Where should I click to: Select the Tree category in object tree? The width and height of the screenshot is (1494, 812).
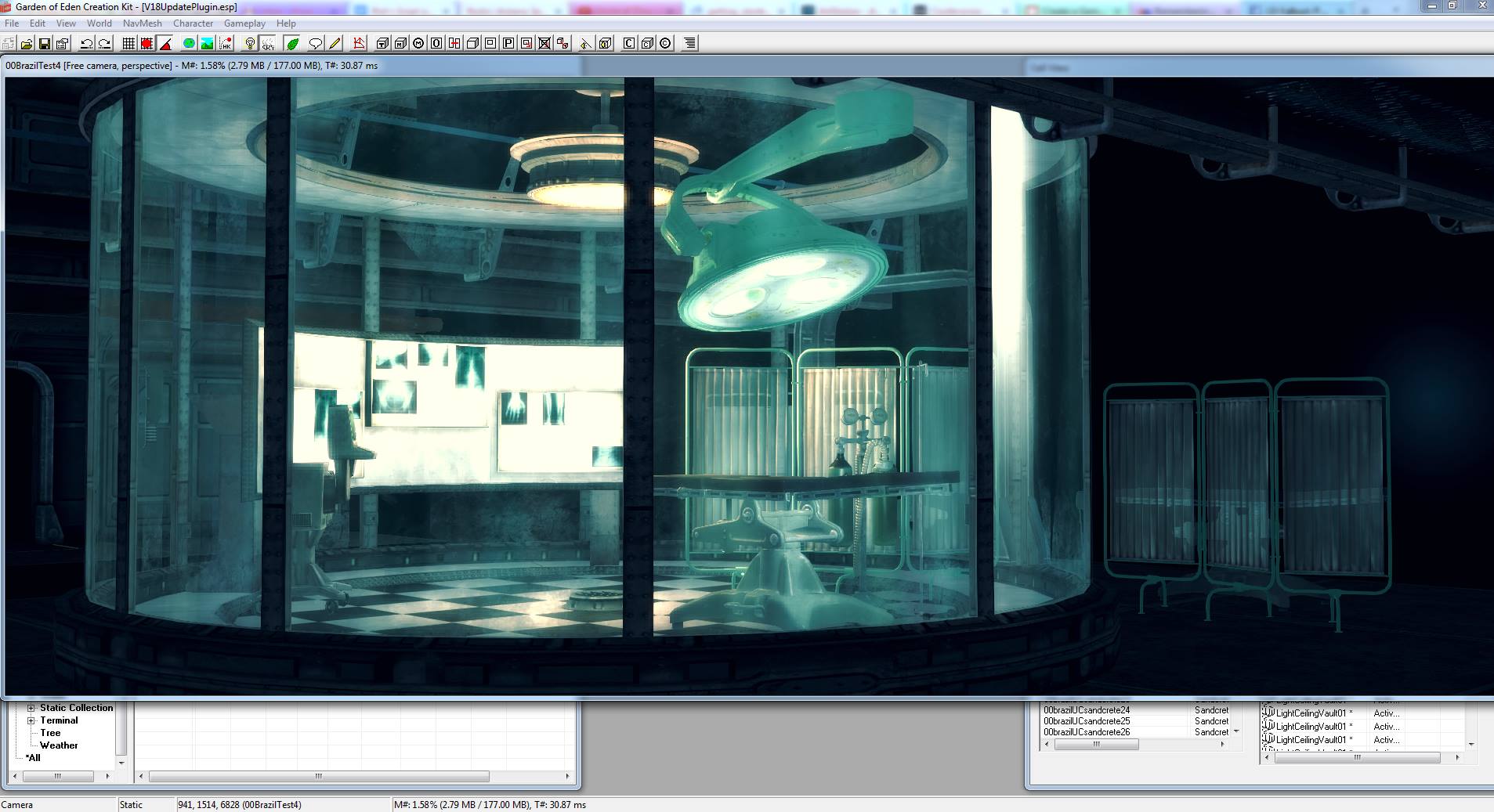click(50, 733)
